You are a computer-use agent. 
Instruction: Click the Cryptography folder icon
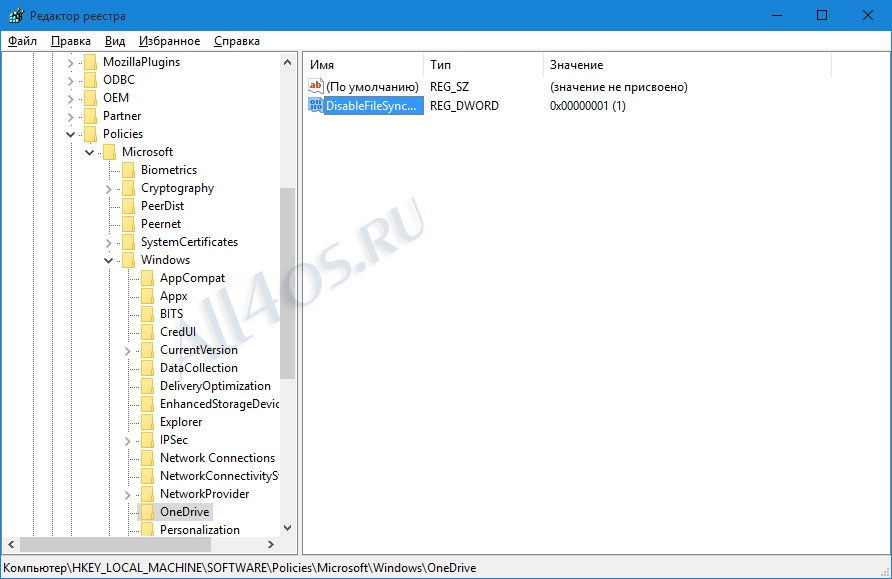pos(129,188)
